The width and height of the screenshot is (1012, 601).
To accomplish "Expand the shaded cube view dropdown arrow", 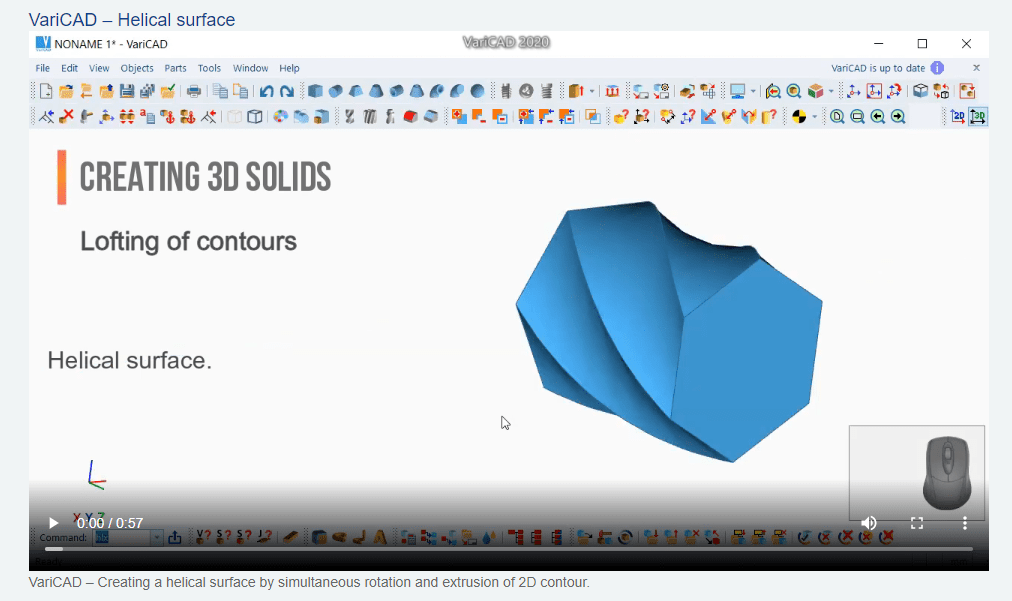I will pos(831,91).
